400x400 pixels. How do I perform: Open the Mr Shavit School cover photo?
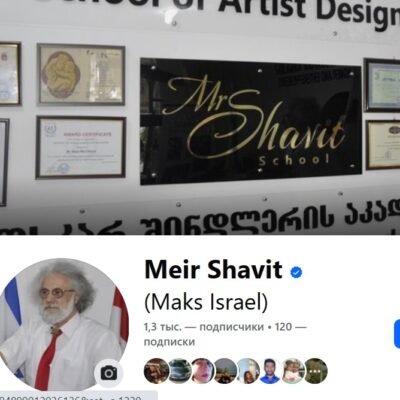pos(200,117)
